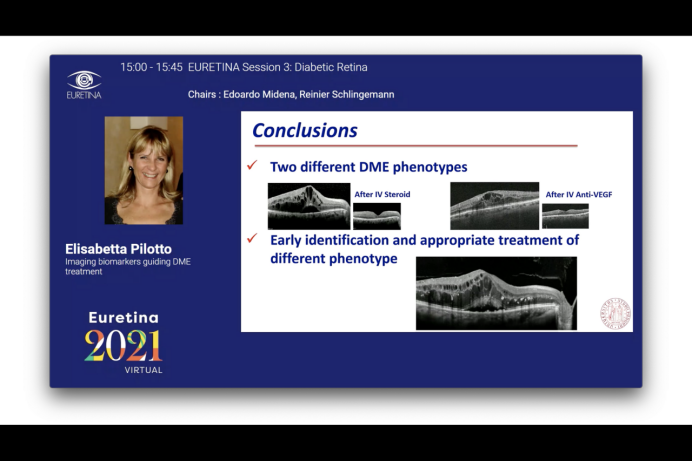This screenshot has height=462, width=693.
Task: Select the large pre-Anti-VEGF OCT scan
Action: tap(494, 206)
